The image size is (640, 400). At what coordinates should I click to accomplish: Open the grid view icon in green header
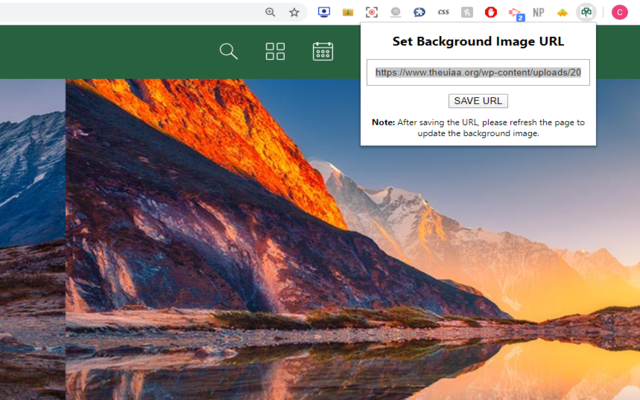click(x=275, y=51)
